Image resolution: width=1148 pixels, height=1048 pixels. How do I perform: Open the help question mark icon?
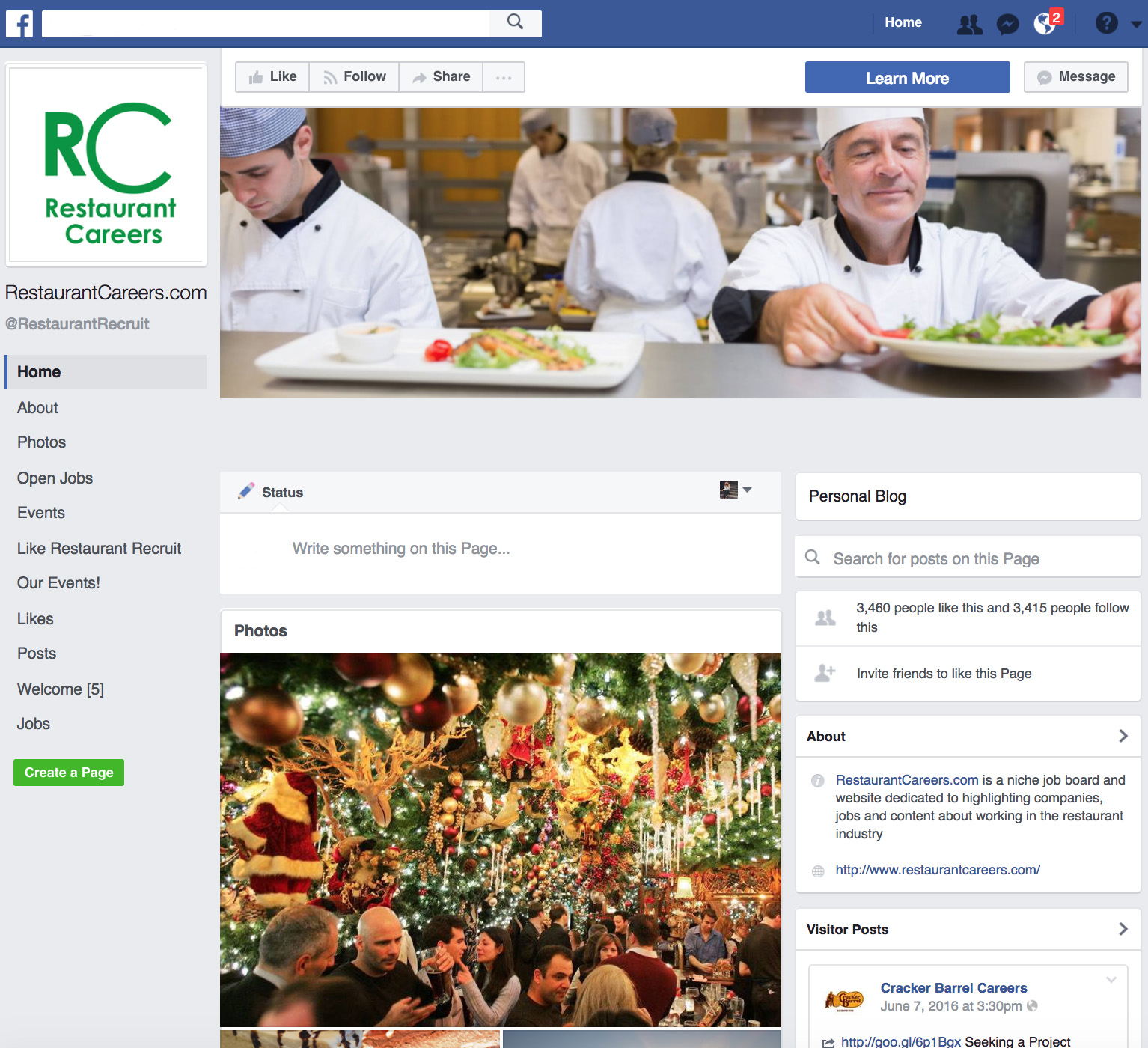1106,23
